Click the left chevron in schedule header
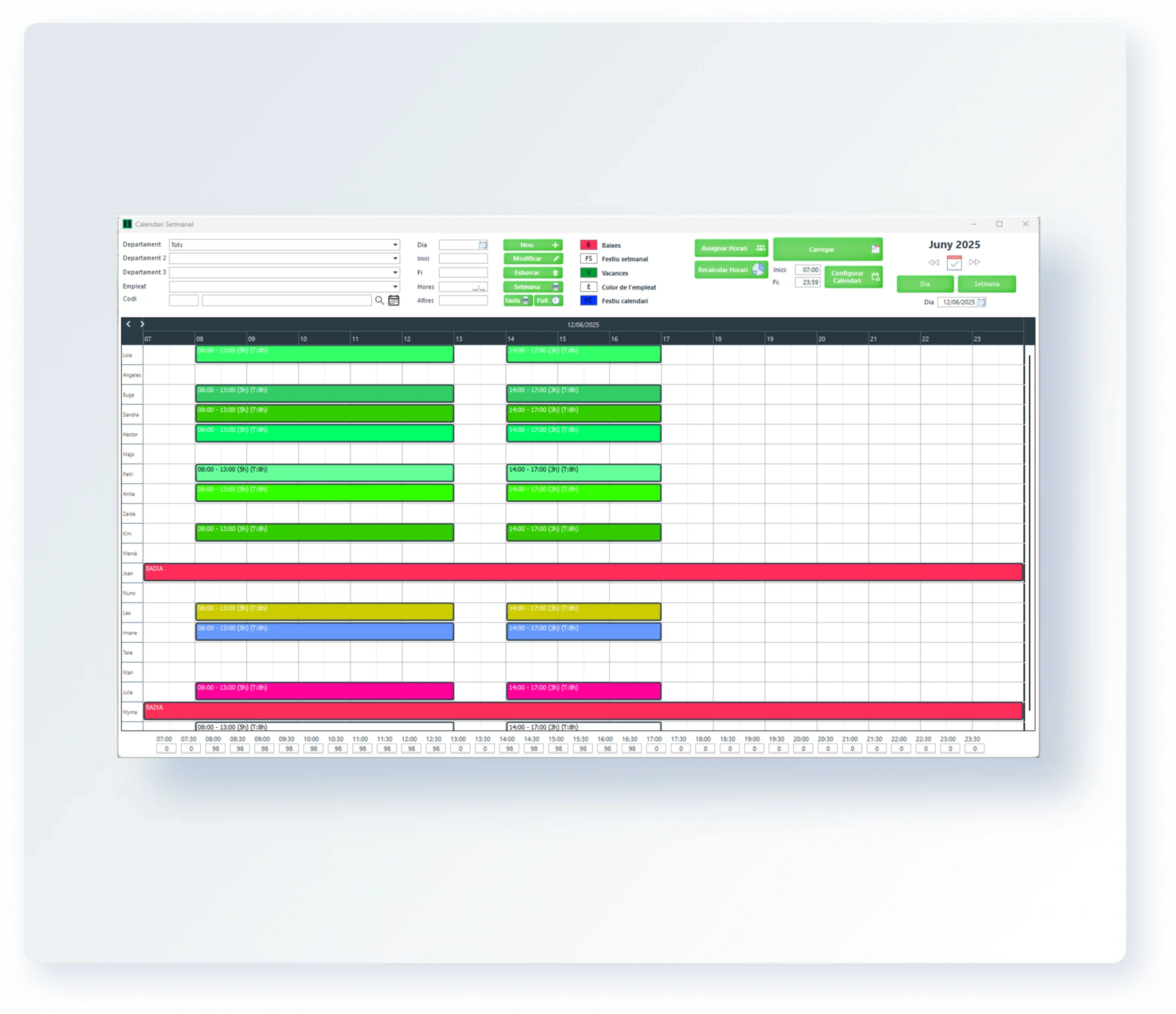 [128, 324]
